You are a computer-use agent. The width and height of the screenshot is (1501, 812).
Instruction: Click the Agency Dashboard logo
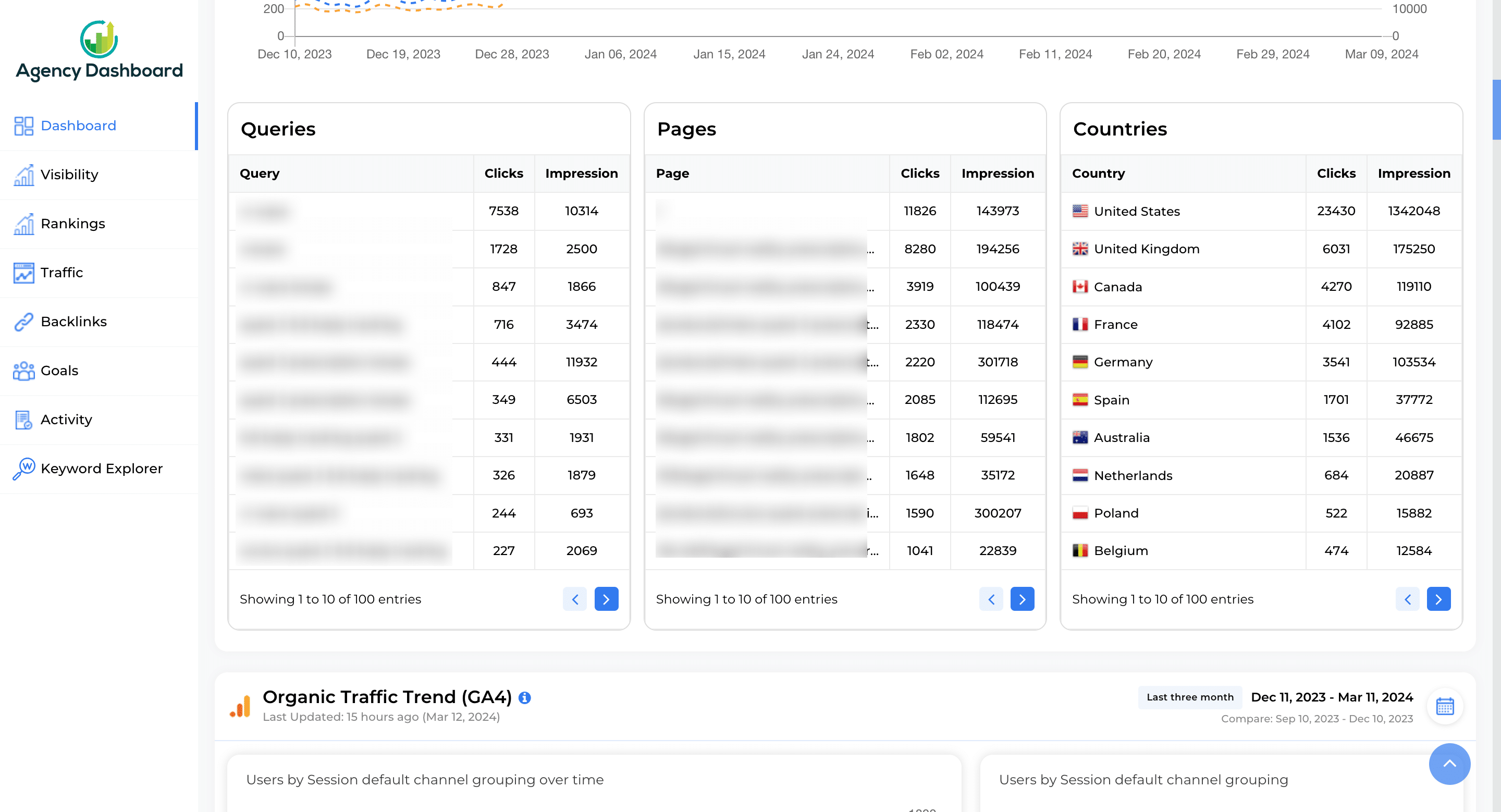click(x=99, y=51)
